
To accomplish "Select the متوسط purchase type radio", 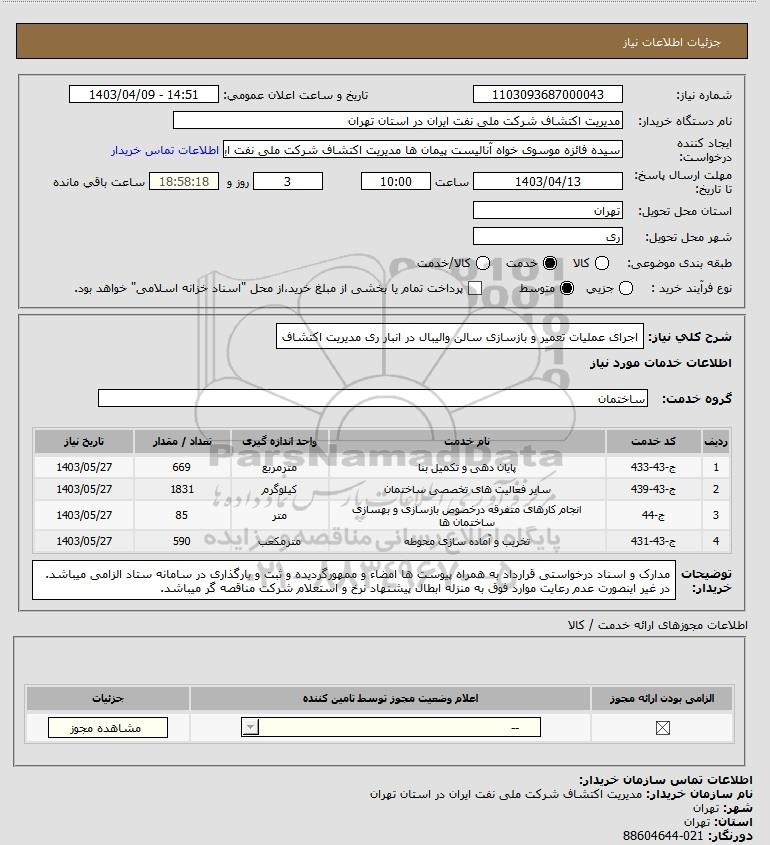I will point(567,288).
